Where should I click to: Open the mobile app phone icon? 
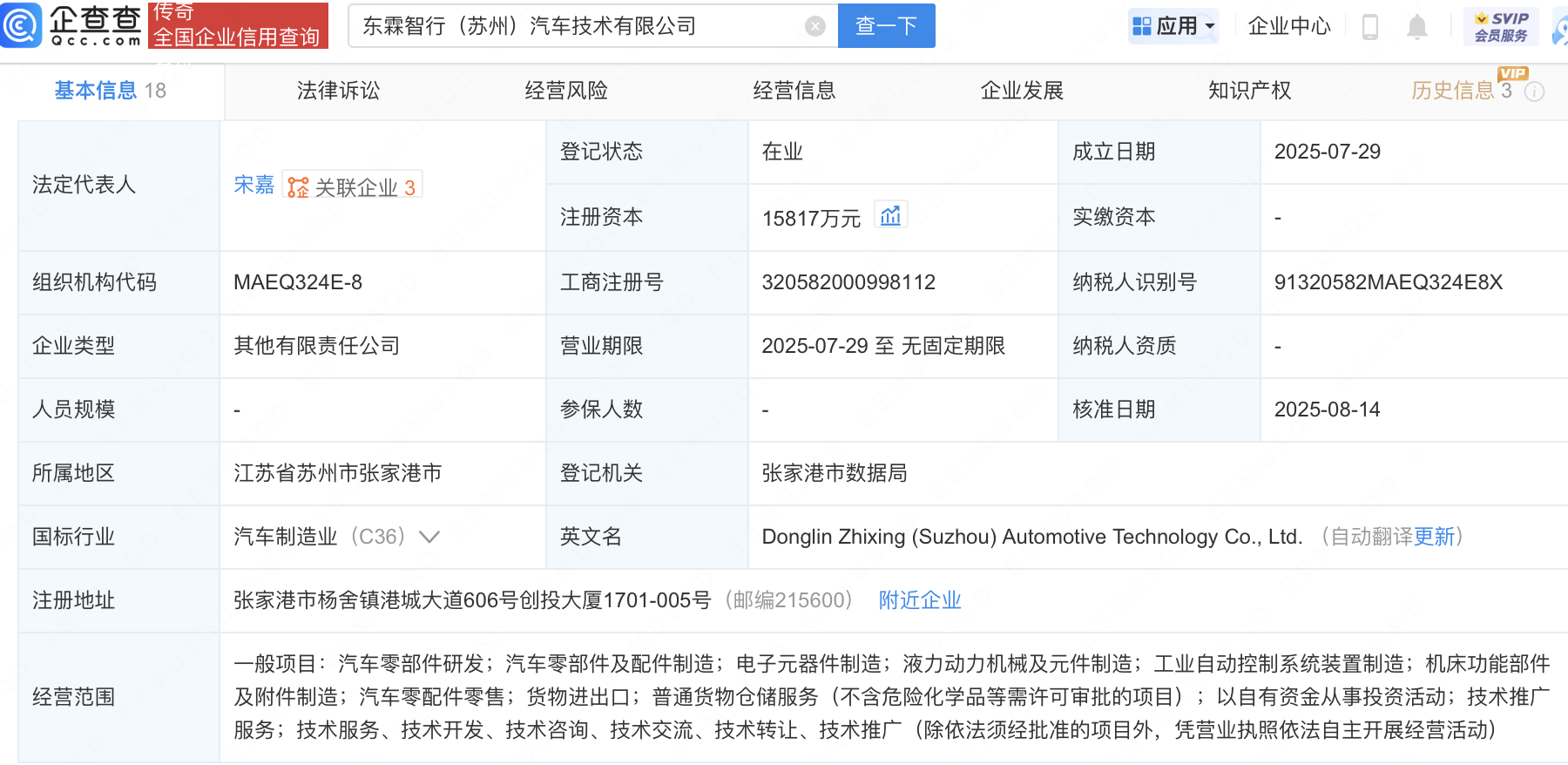(1369, 27)
